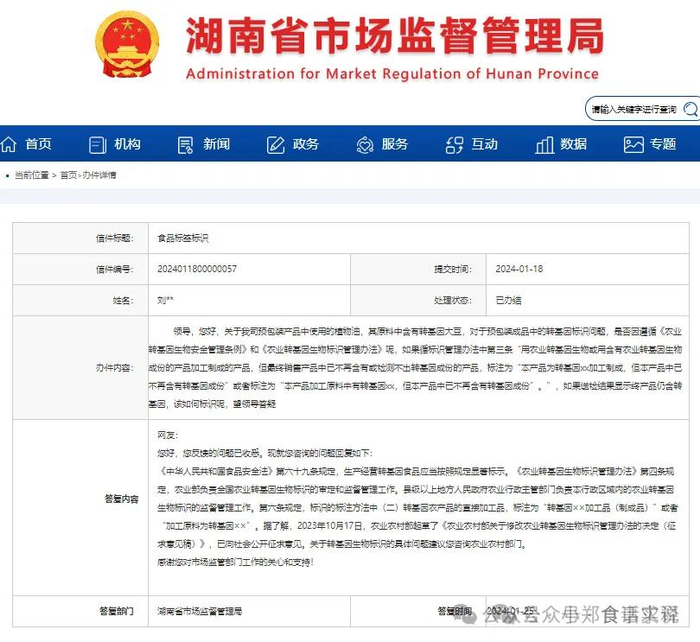The height and width of the screenshot is (642, 700).
Task: Click the heart-hands icon beside 服务
Action: tap(365, 145)
